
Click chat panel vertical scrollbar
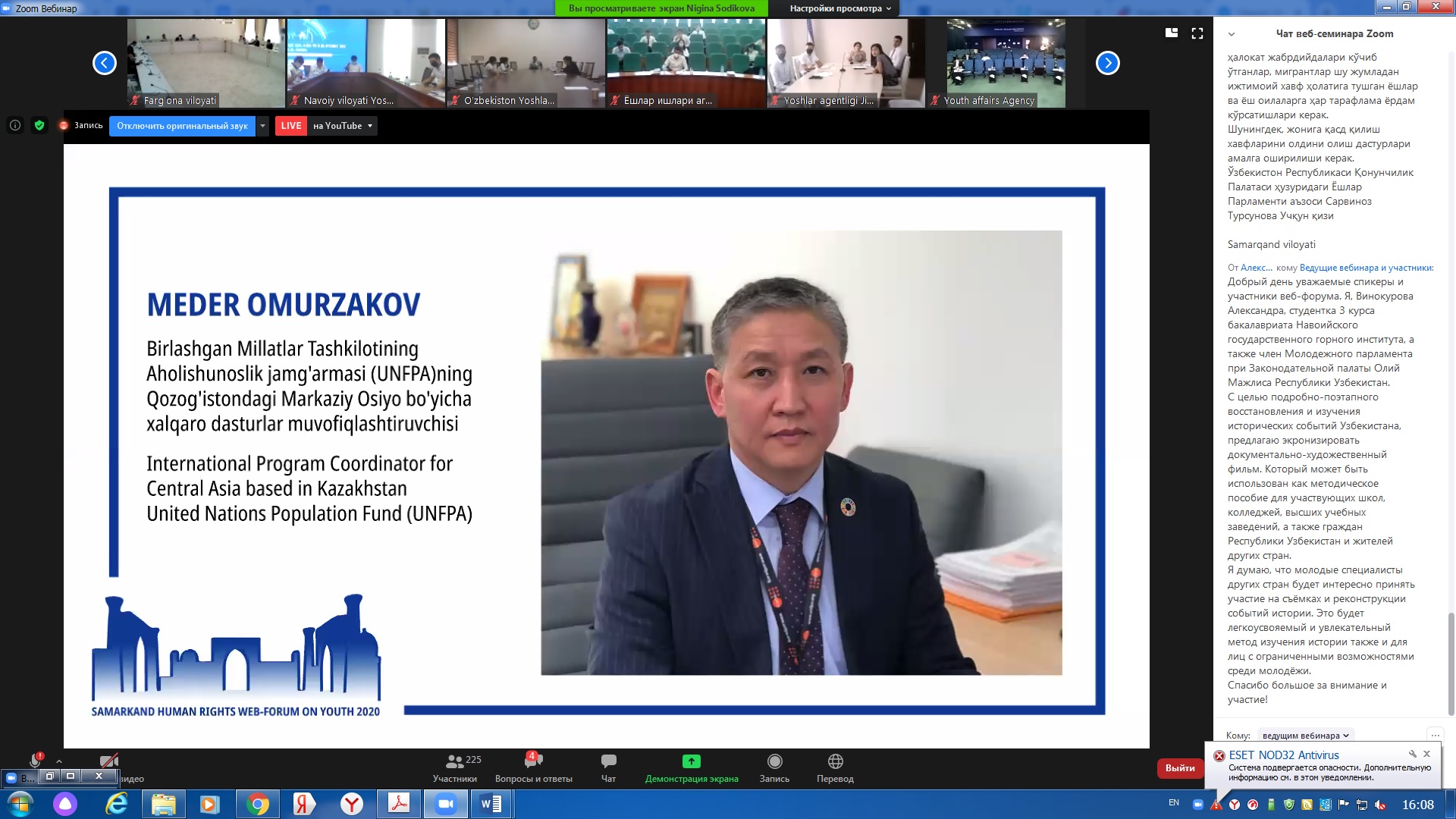(1451, 664)
